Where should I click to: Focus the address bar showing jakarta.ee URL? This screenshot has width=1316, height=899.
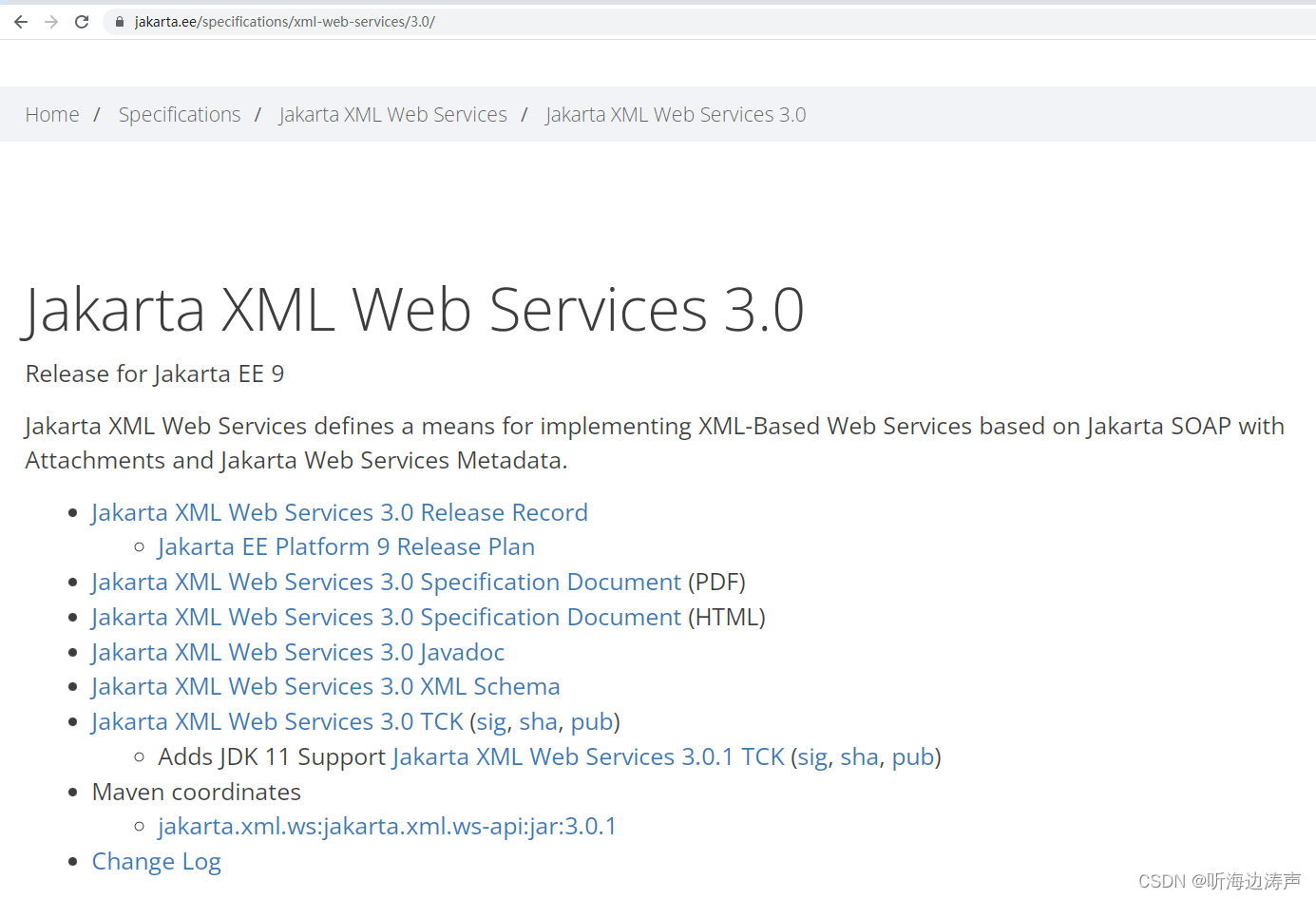click(708, 22)
